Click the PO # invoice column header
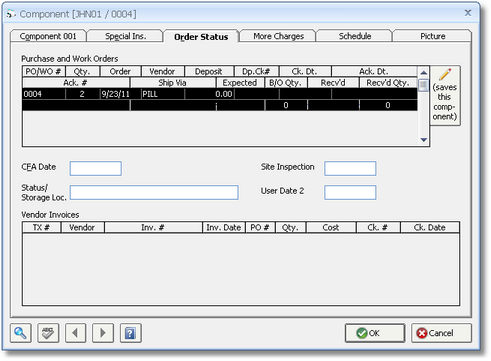Image resolution: width=491 pixels, height=361 pixels. coord(260,227)
